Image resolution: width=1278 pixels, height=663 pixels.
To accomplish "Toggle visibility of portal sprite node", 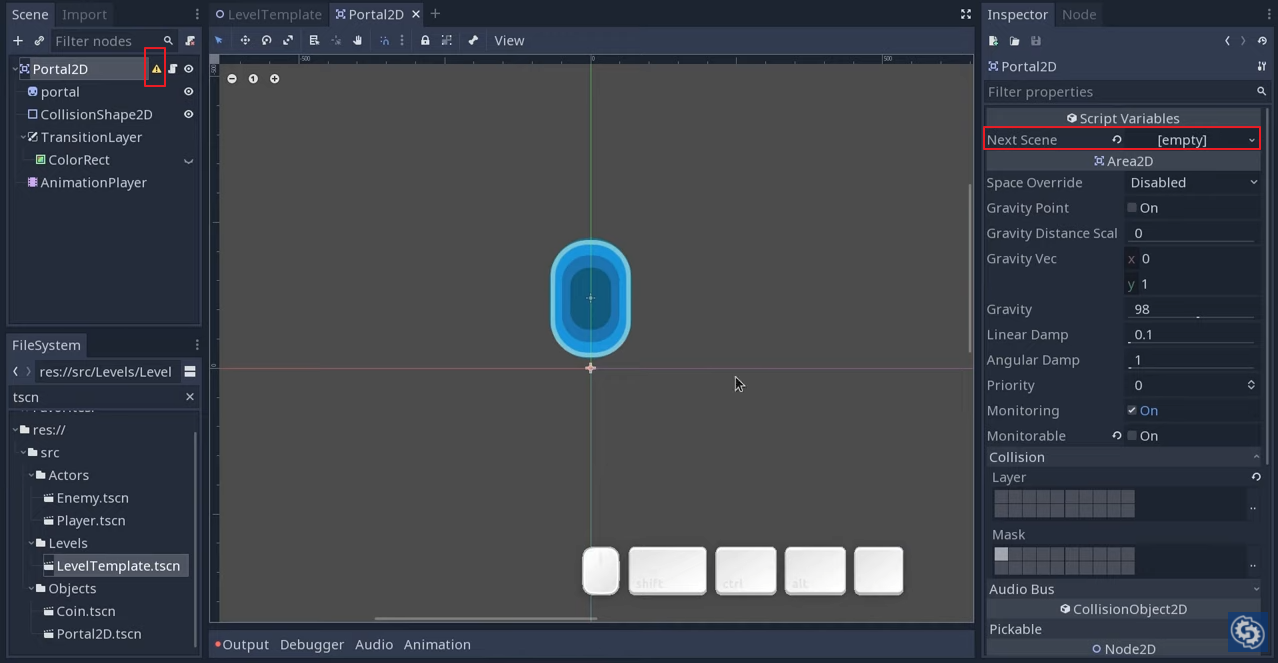I will point(188,92).
